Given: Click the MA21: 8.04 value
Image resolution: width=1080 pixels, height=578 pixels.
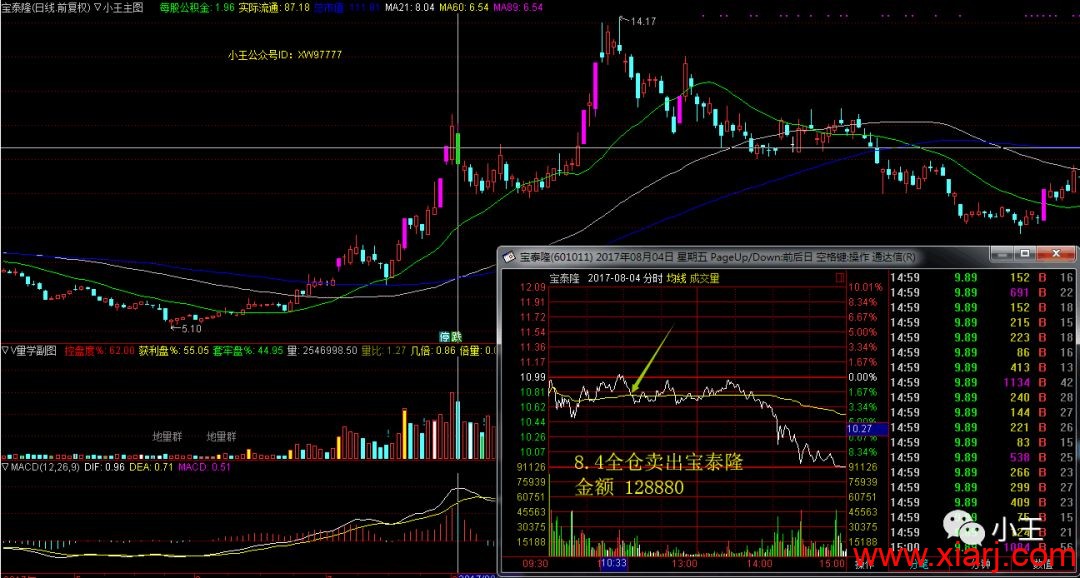Looking at the screenshot, I should pyautogui.click(x=409, y=7).
